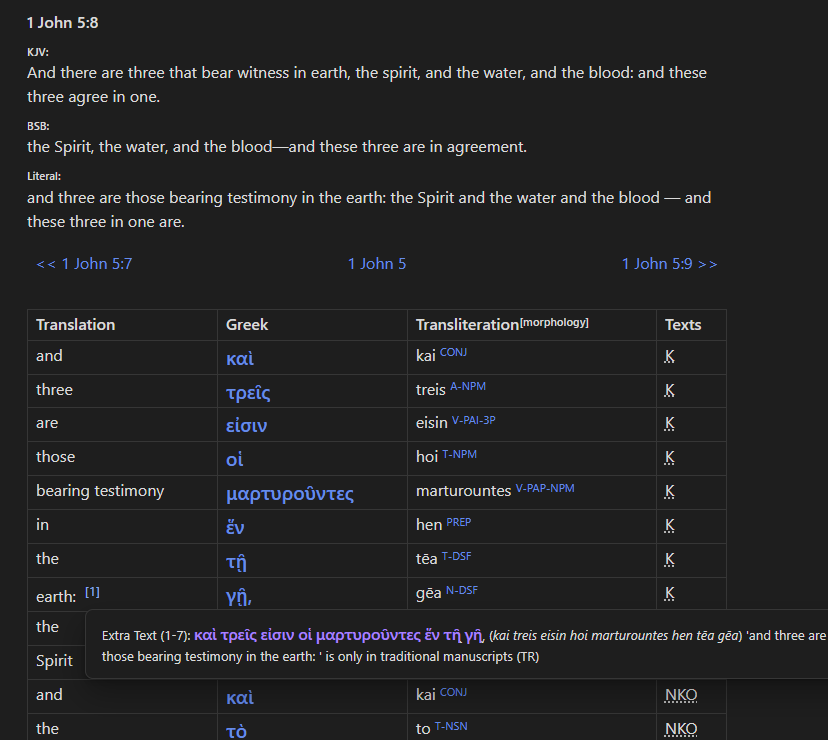The height and width of the screenshot is (740, 828).
Task: Click the A-NPM morphology code
Action: (468, 386)
